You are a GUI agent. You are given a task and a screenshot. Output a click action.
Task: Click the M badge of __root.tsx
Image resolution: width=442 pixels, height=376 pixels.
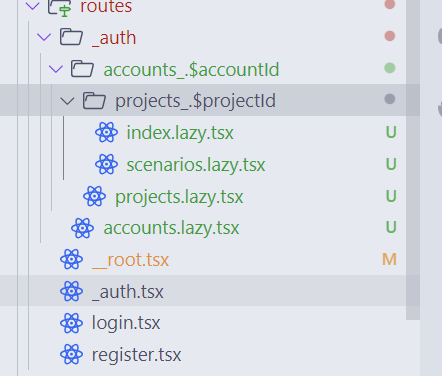[389, 259]
